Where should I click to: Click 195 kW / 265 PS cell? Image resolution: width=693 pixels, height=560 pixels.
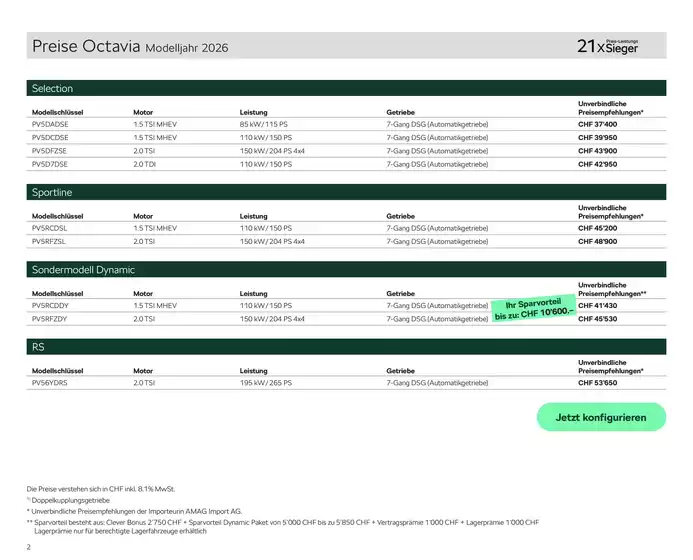coord(266,383)
